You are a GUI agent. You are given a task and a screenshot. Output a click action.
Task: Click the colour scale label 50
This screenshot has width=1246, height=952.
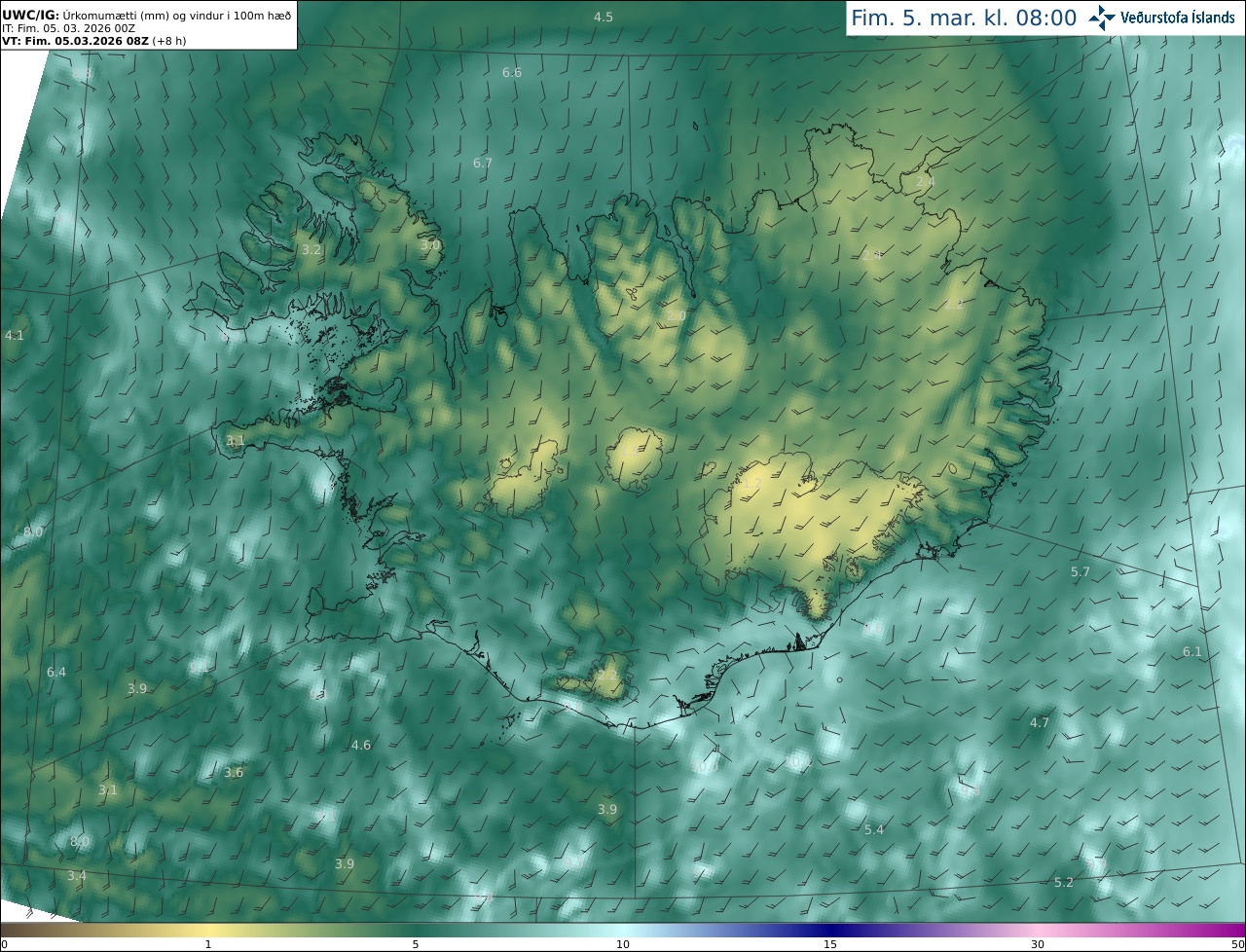point(1237,944)
